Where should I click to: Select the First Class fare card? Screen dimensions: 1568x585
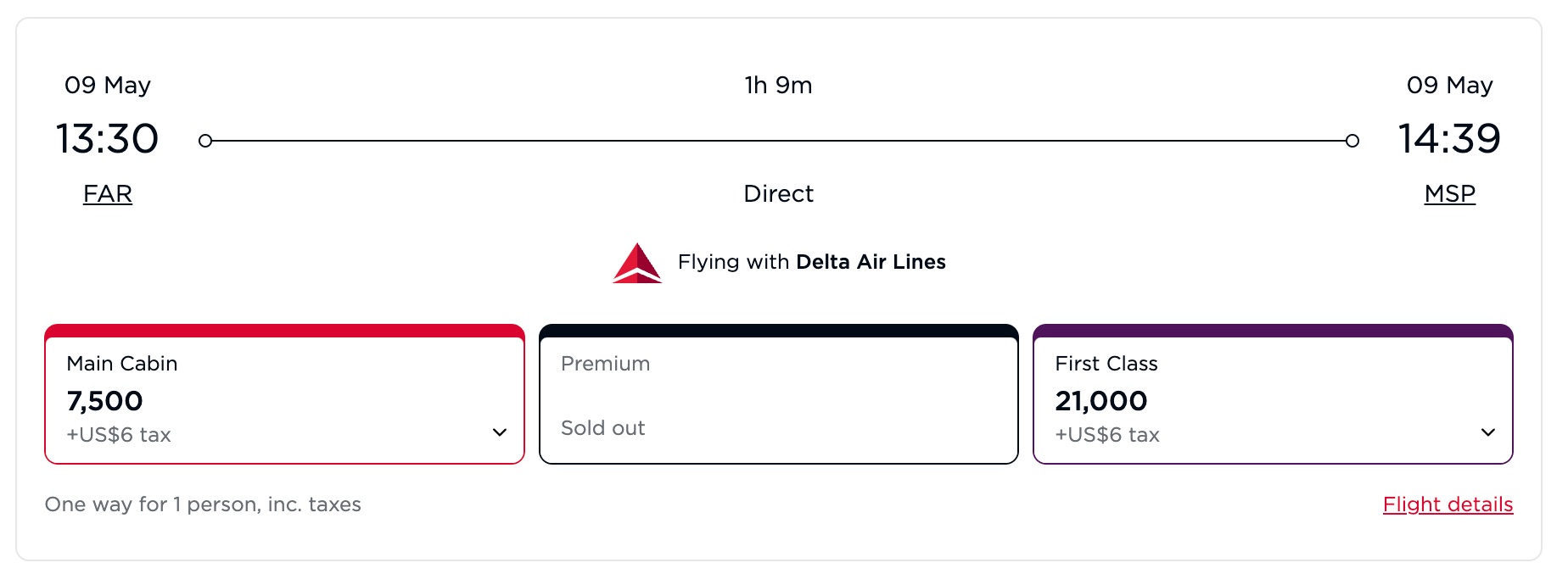point(1273,394)
